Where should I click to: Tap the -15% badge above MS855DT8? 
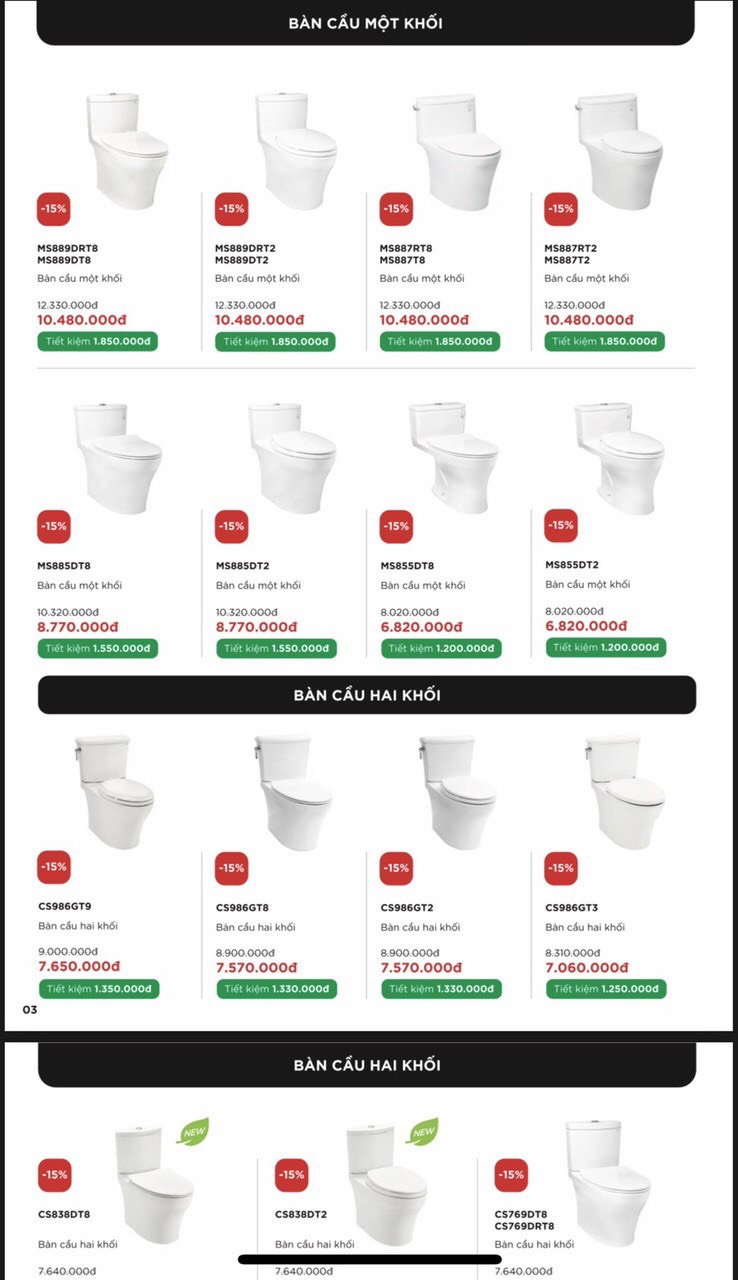396,526
